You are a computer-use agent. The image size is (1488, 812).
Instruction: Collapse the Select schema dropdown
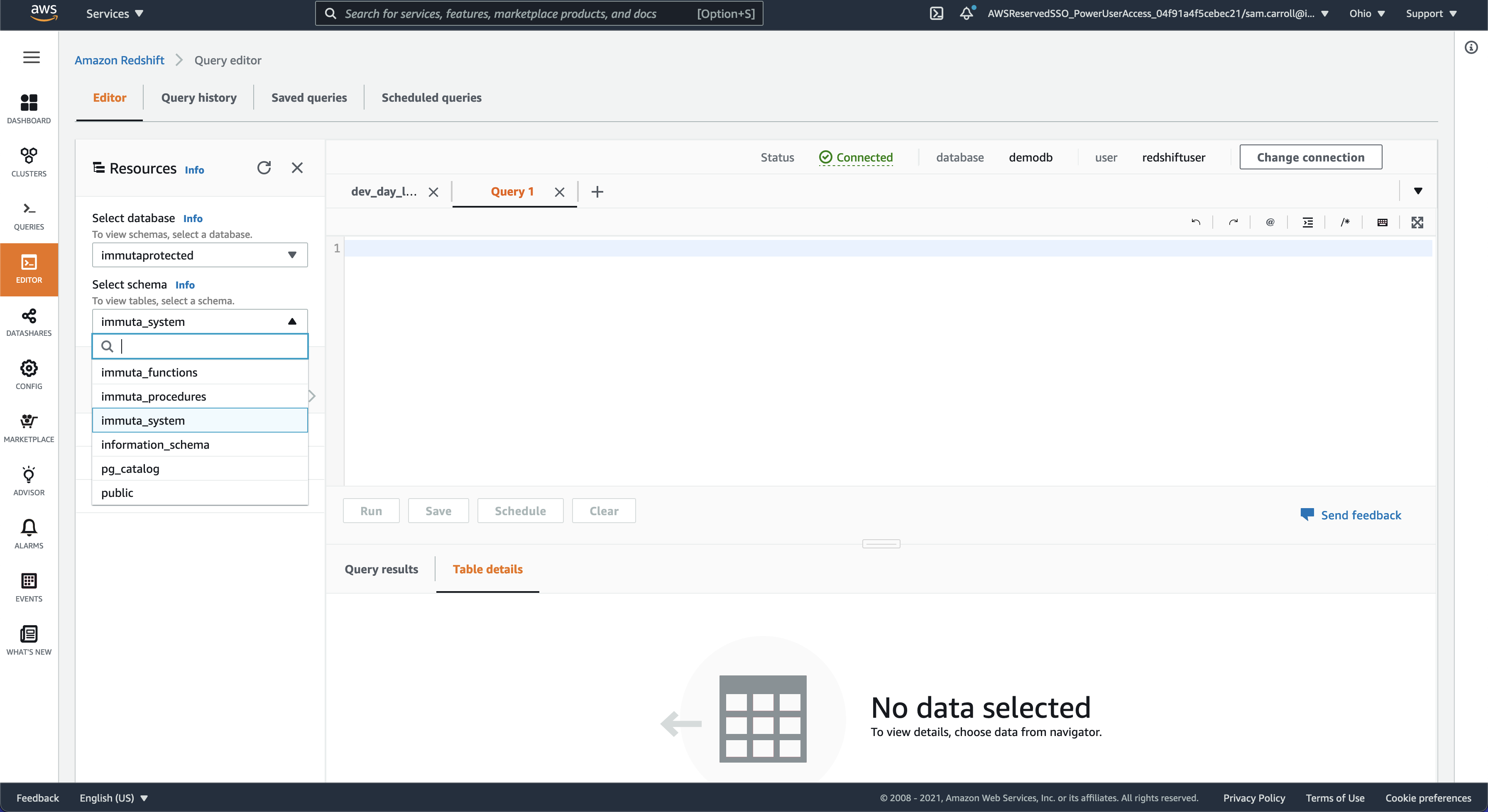tap(200, 322)
